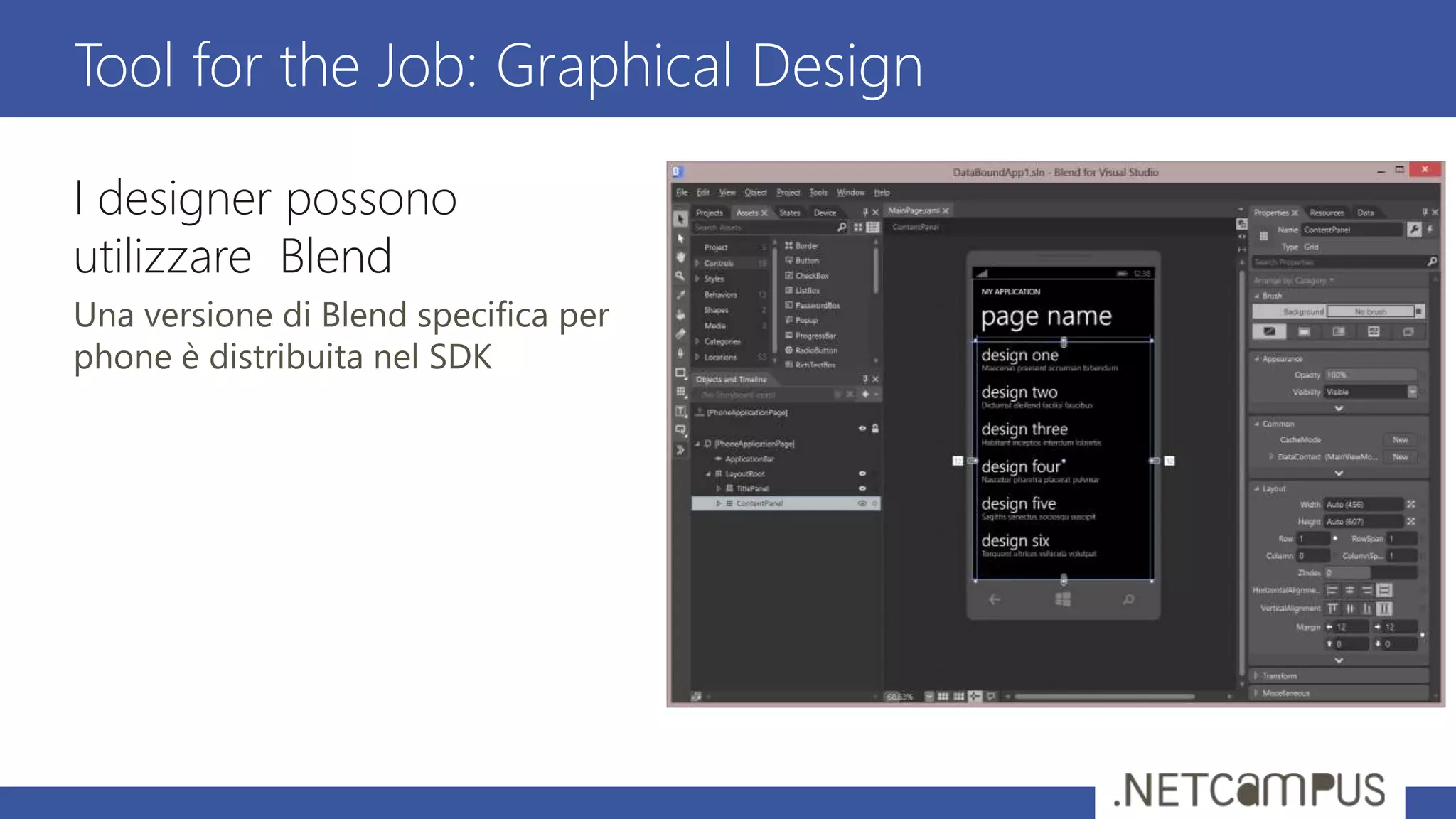Select the Pan hand tool
This screenshot has width=1456, height=819.
[x=680, y=257]
